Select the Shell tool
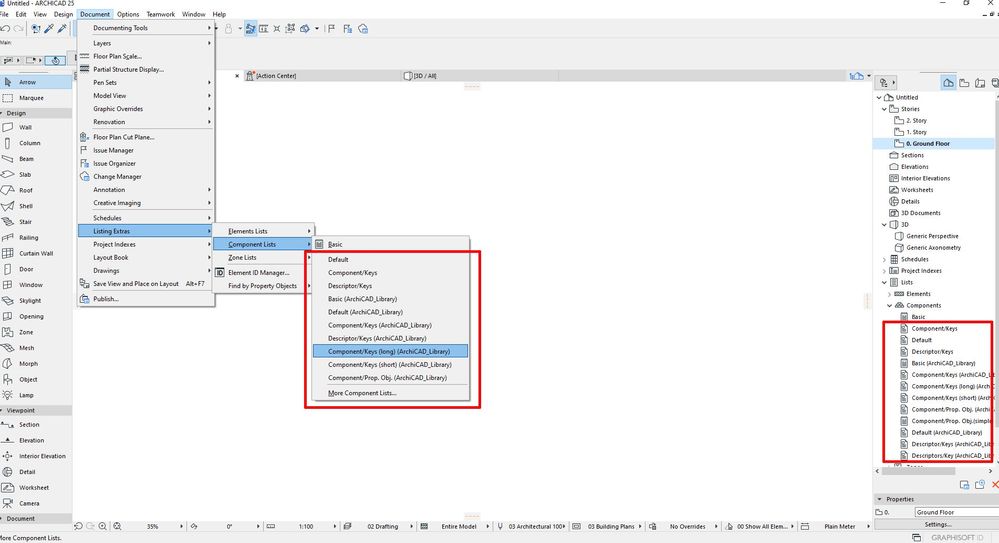This screenshot has width=999, height=543. (36, 206)
